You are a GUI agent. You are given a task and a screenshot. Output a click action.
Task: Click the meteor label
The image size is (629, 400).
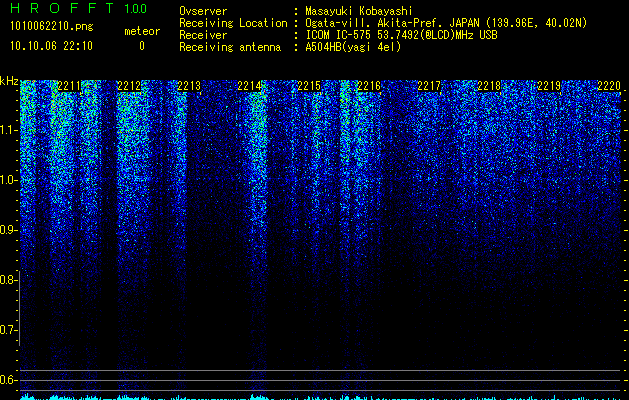click(x=142, y=31)
